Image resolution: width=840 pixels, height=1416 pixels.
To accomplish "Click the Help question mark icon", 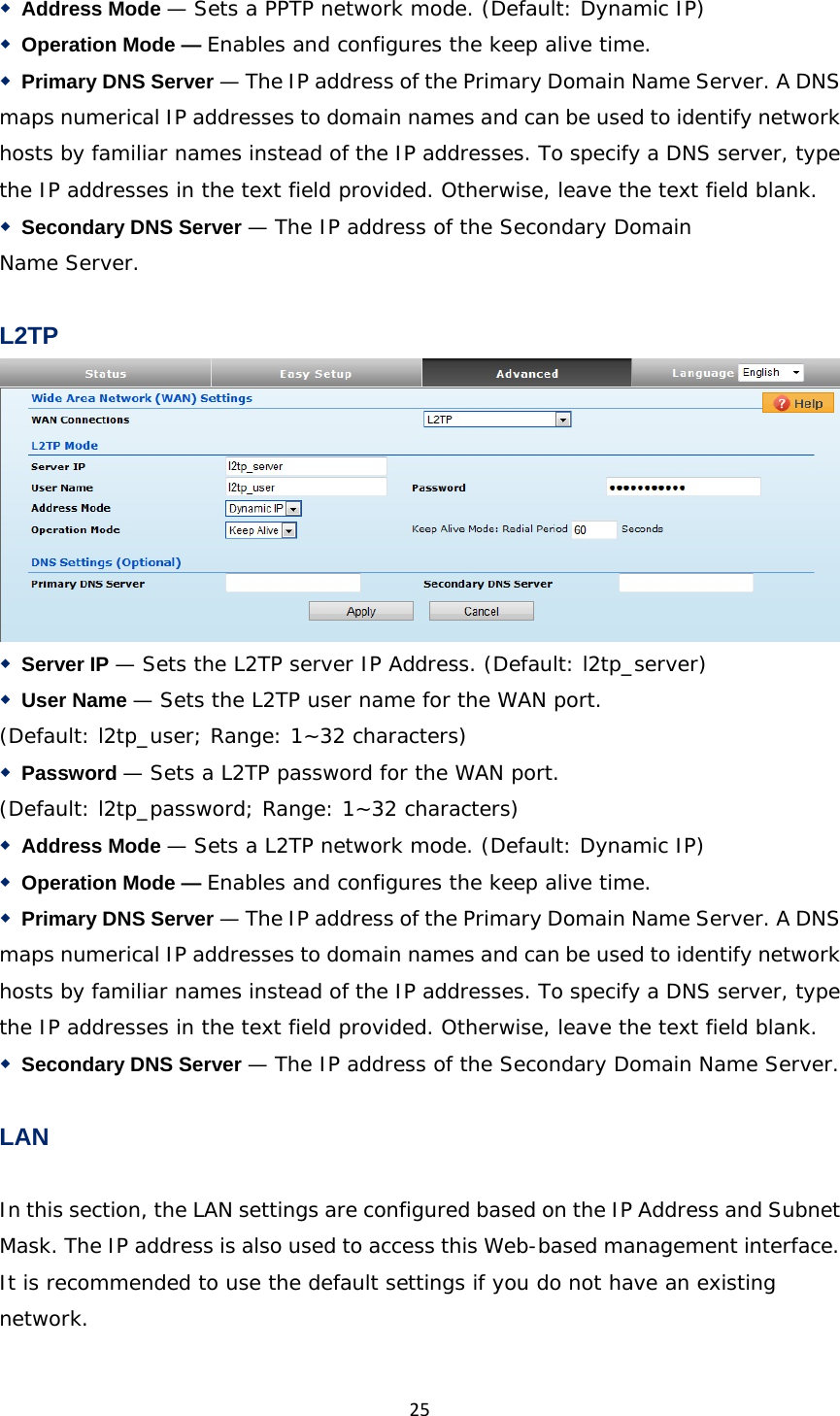I will [x=782, y=404].
